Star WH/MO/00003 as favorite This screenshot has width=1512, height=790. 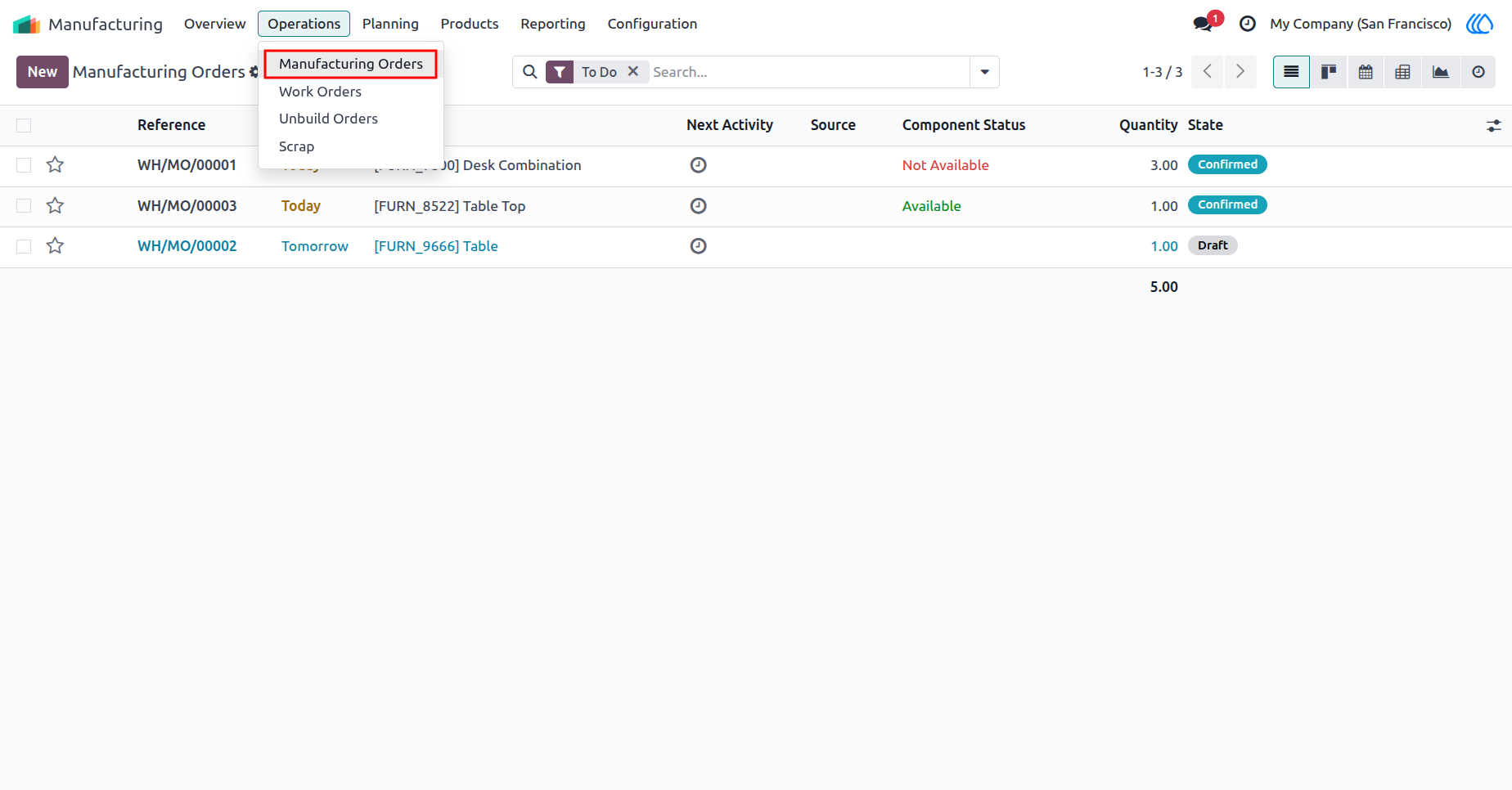point(55,206)
